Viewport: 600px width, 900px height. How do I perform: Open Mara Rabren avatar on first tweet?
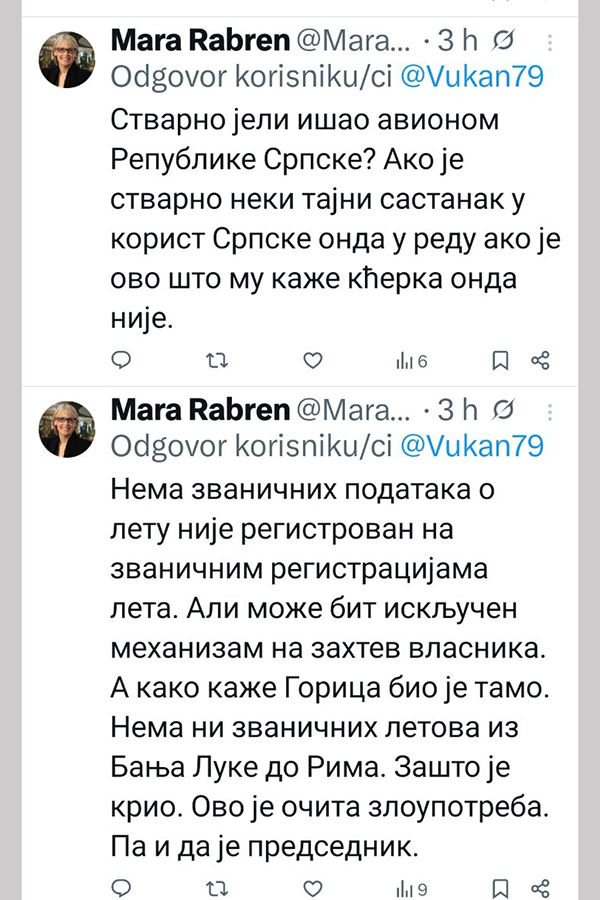tap(67, 59)
